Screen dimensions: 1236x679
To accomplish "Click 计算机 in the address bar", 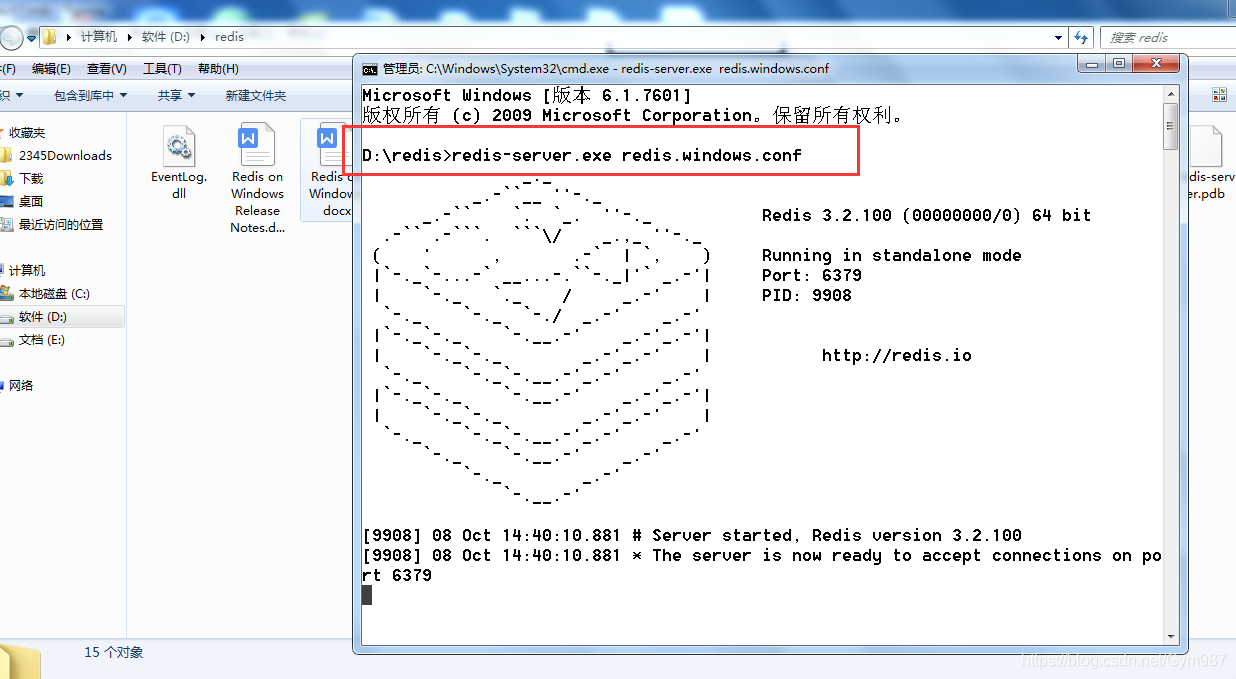I will 98,37.
